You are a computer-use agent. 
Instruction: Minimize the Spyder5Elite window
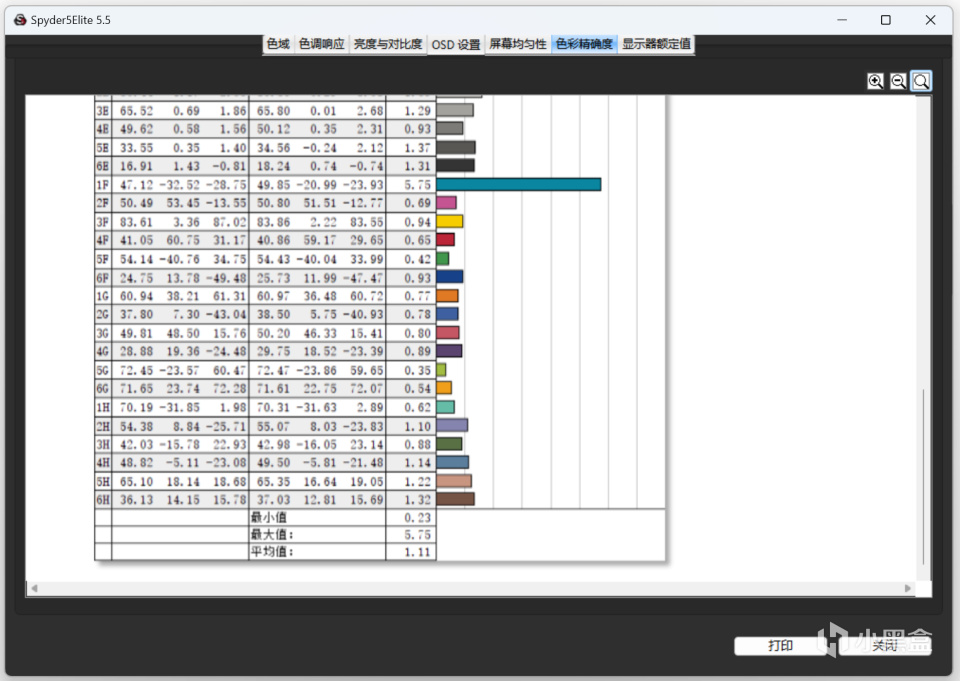point(842,20)
